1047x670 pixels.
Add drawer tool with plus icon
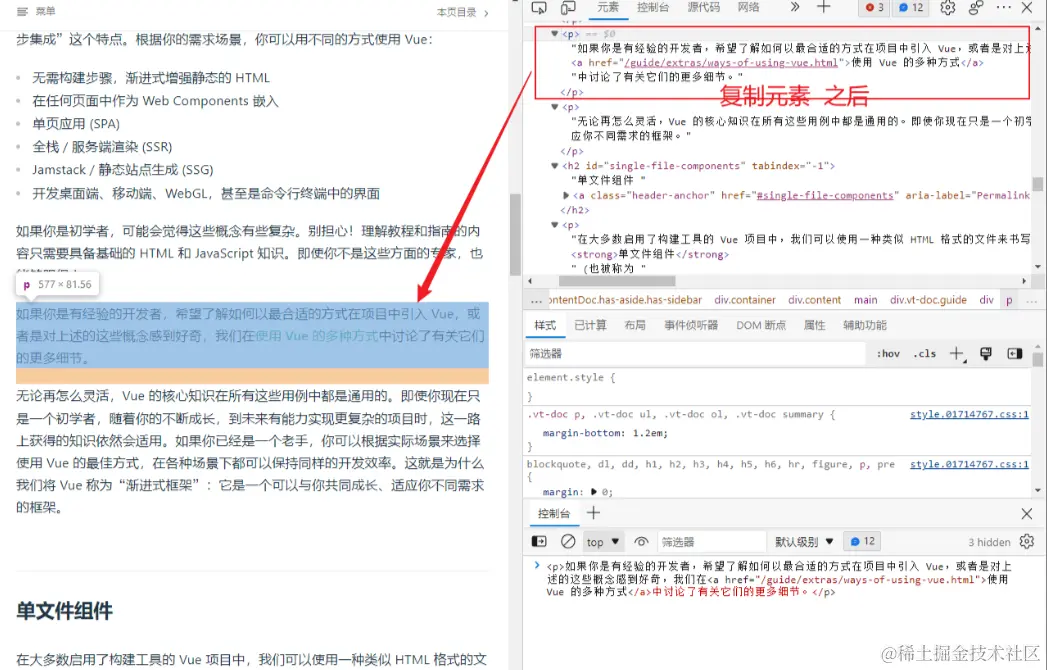pos(593,513)
